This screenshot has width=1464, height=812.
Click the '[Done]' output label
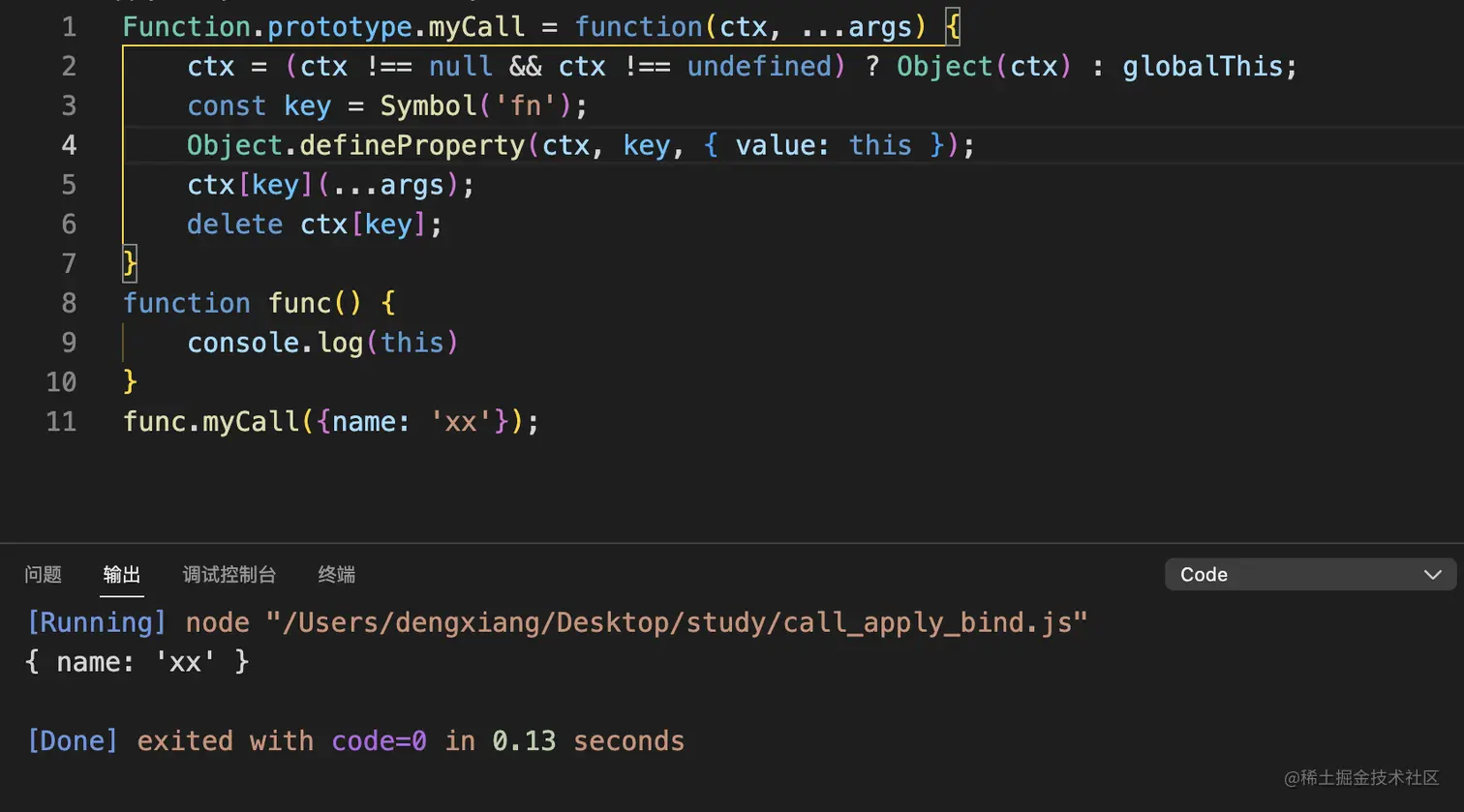pos(73,741)
